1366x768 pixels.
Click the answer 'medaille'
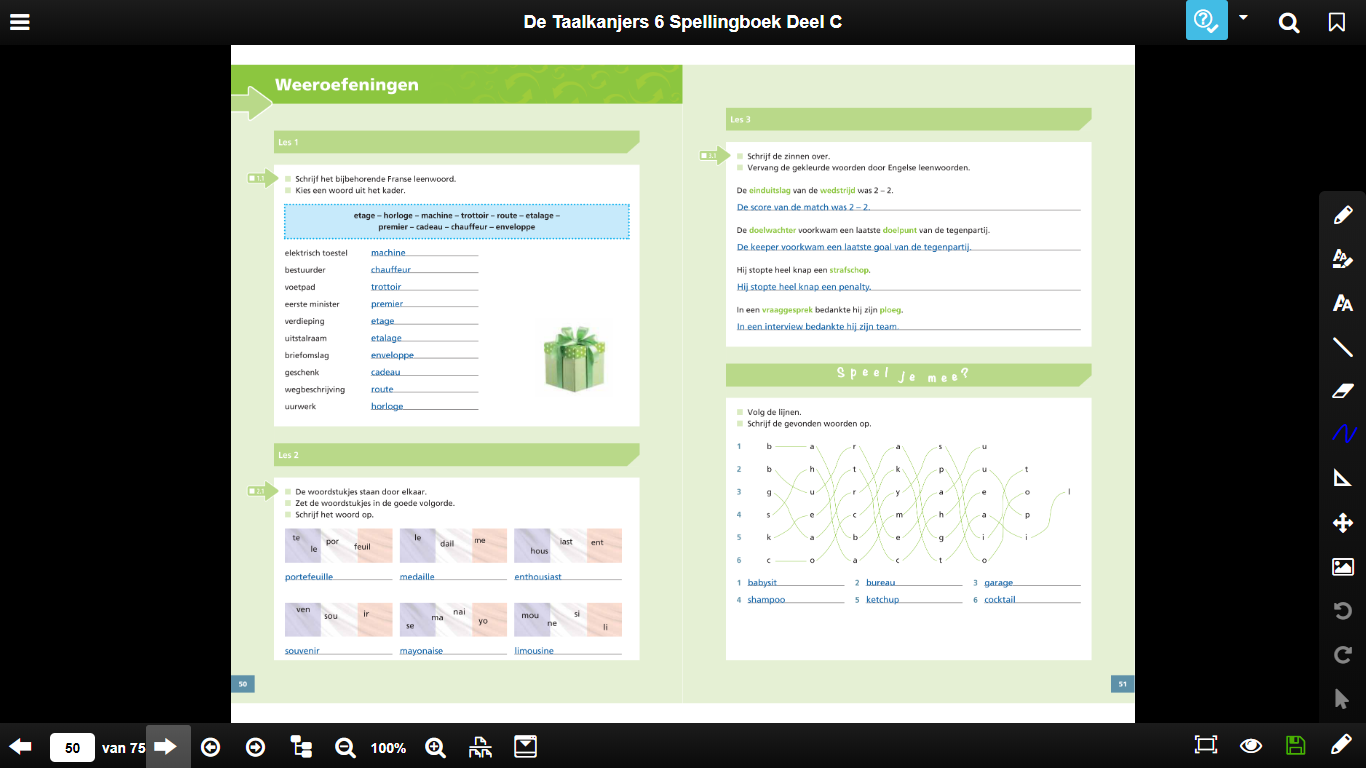click(x=417, y=577)
